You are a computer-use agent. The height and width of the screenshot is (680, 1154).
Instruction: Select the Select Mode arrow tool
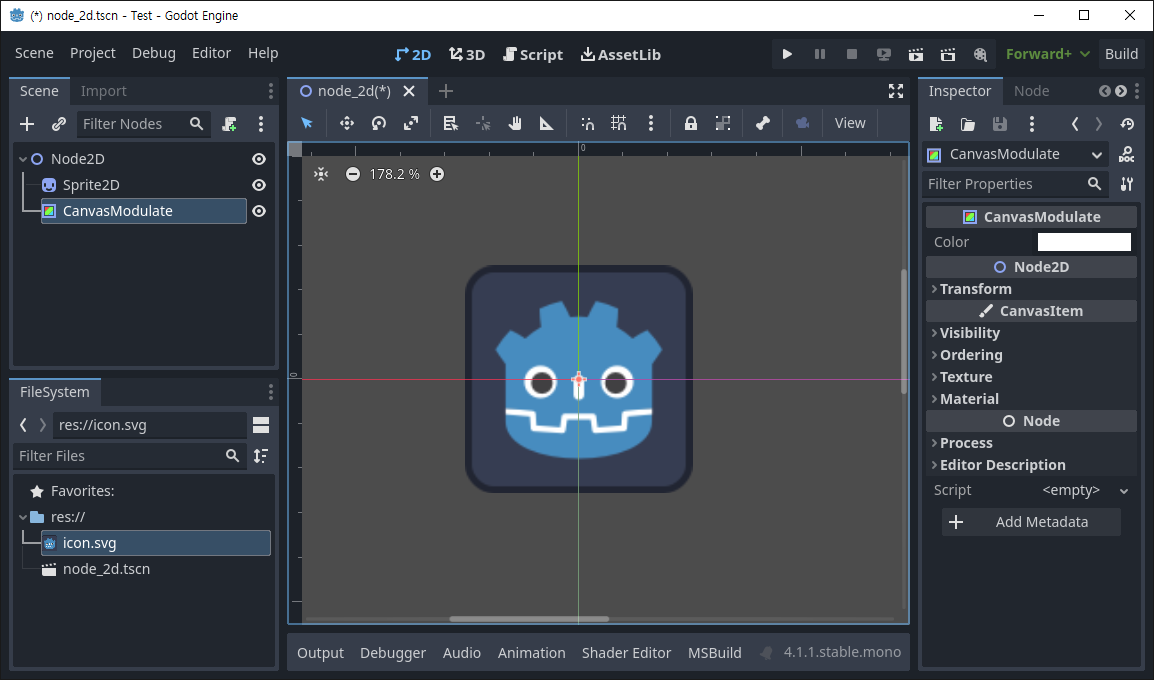tap(307, 123)
